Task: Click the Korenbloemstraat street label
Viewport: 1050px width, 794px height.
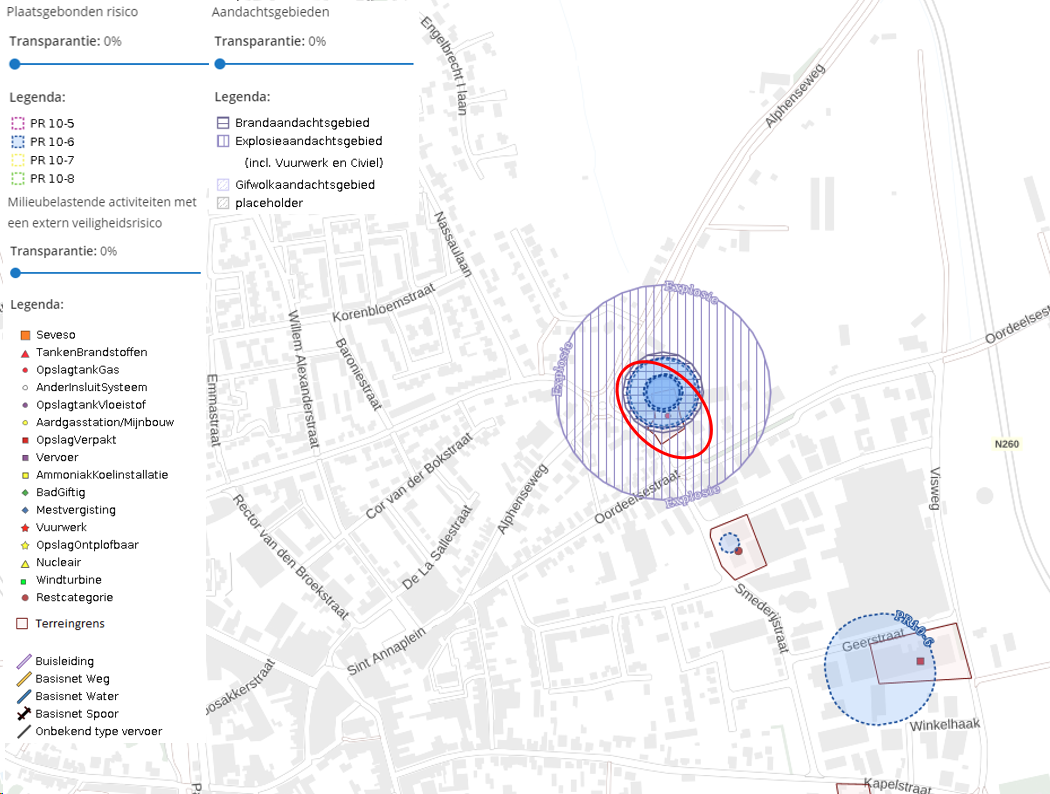Action: [x=384, y=302]
